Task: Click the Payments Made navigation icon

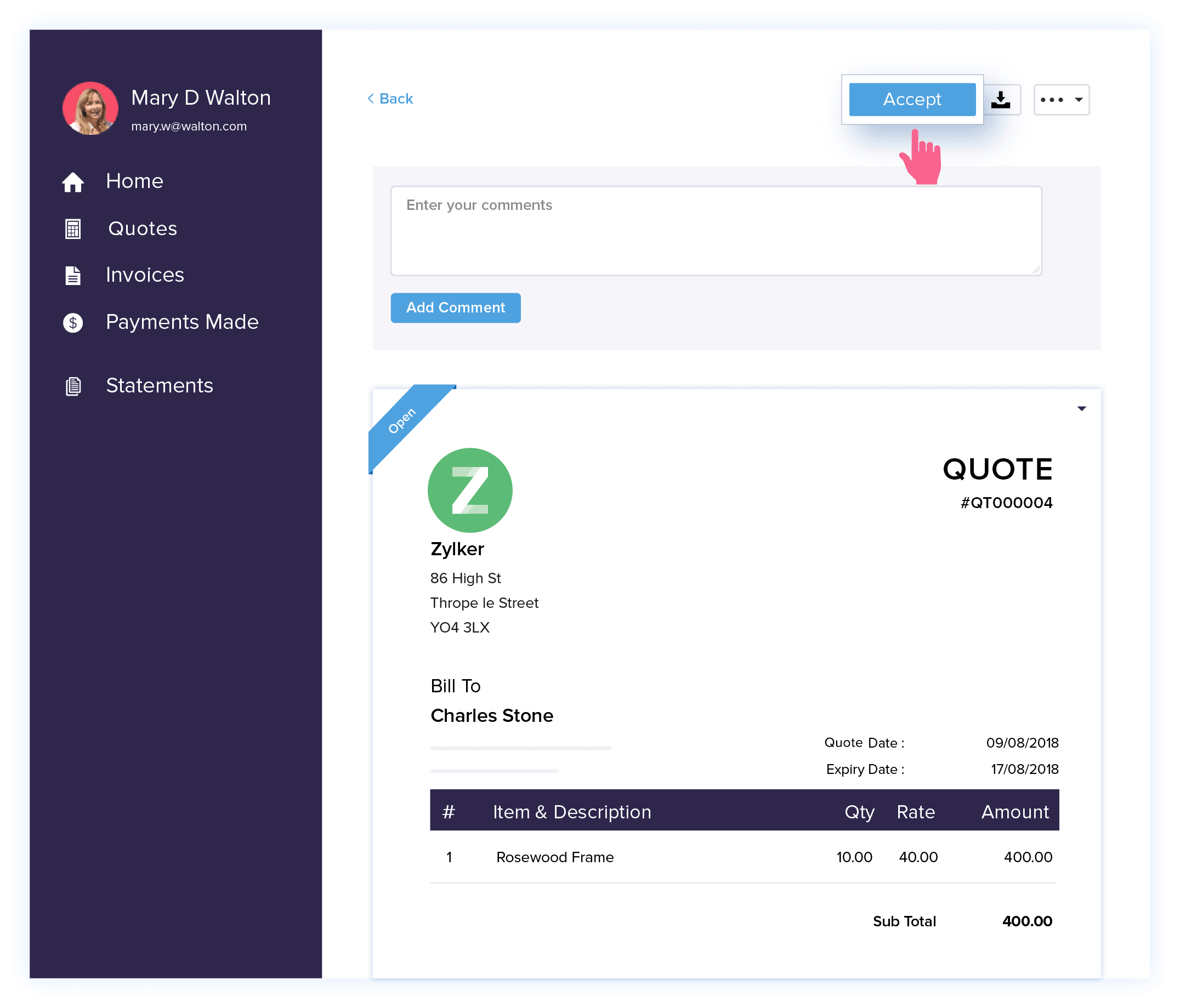Action: coord(76,322)
